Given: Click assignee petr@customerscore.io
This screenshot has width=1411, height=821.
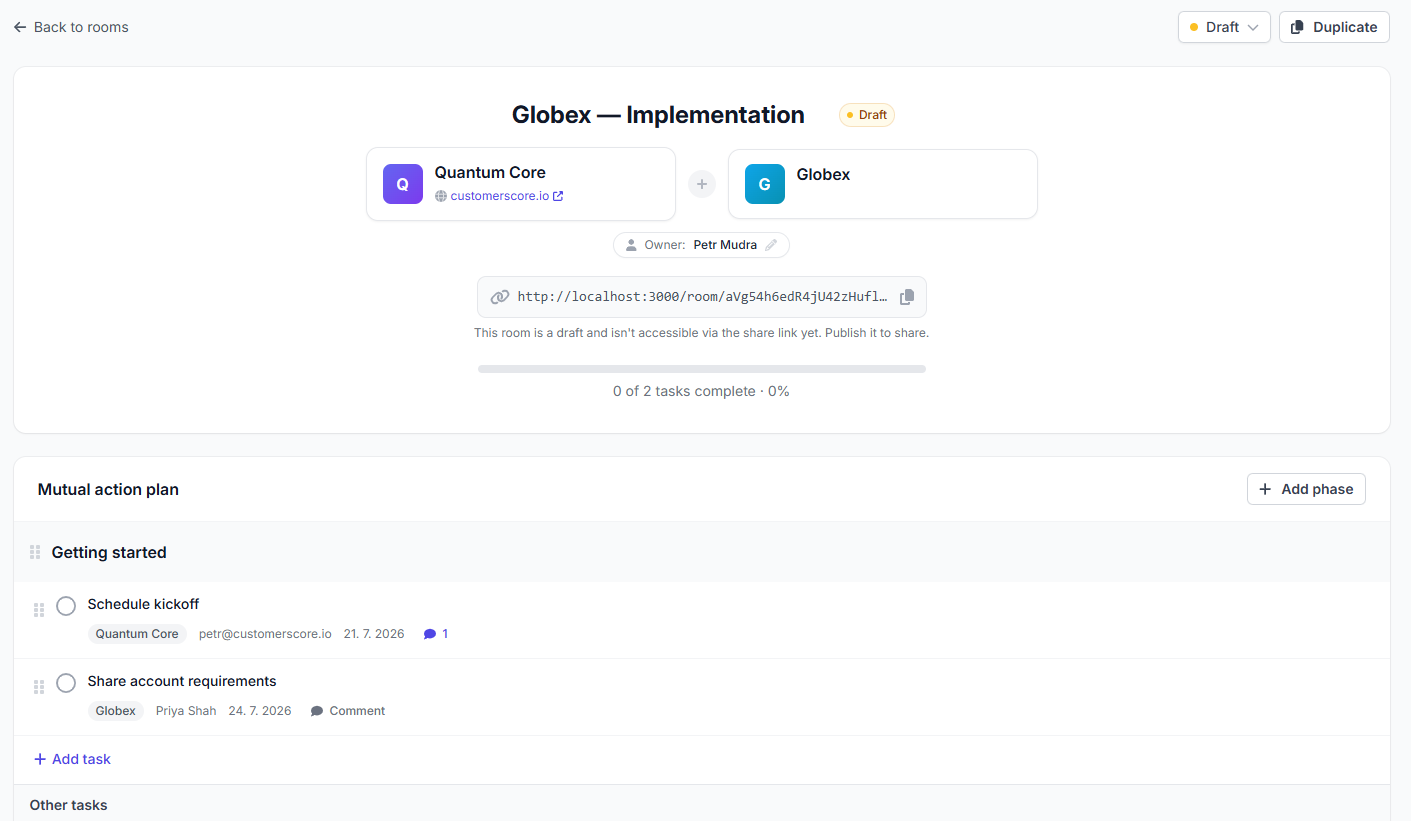Looking at the screenshot, I should (265, 634).
